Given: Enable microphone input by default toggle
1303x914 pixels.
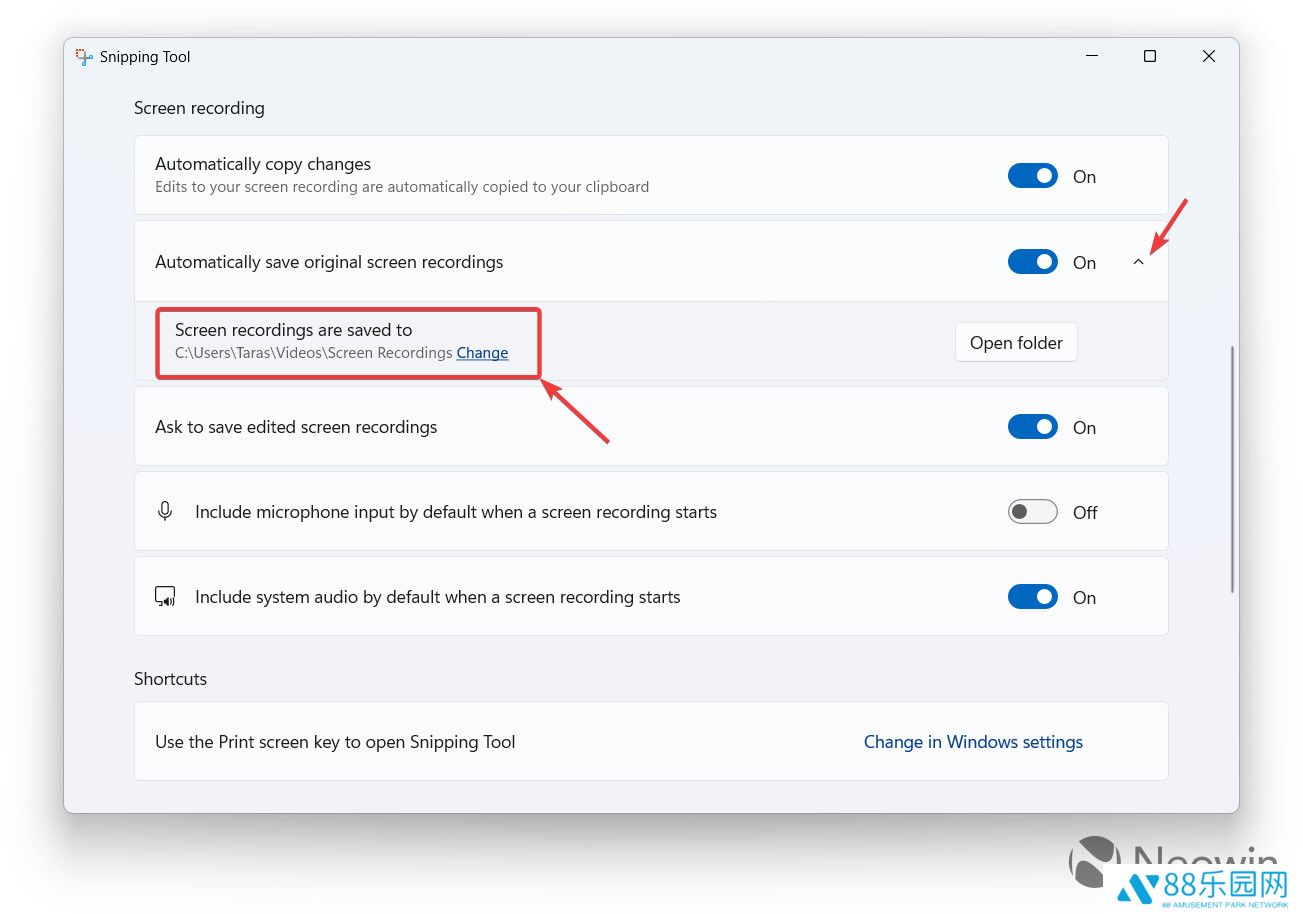Looking at the screenshot, I should click(x=1032, y=512).
